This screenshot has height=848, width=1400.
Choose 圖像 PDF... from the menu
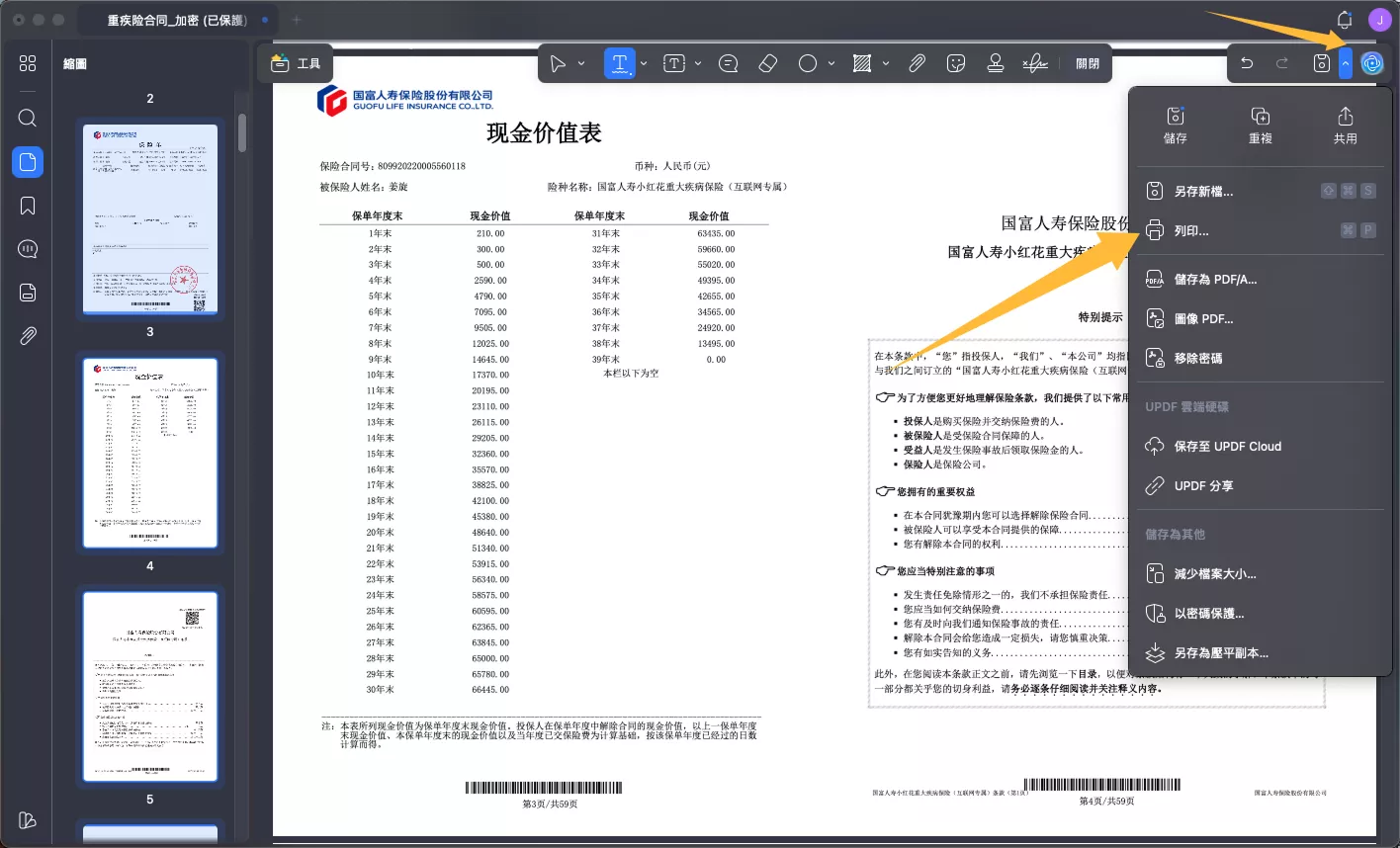tap(1261, 319)
